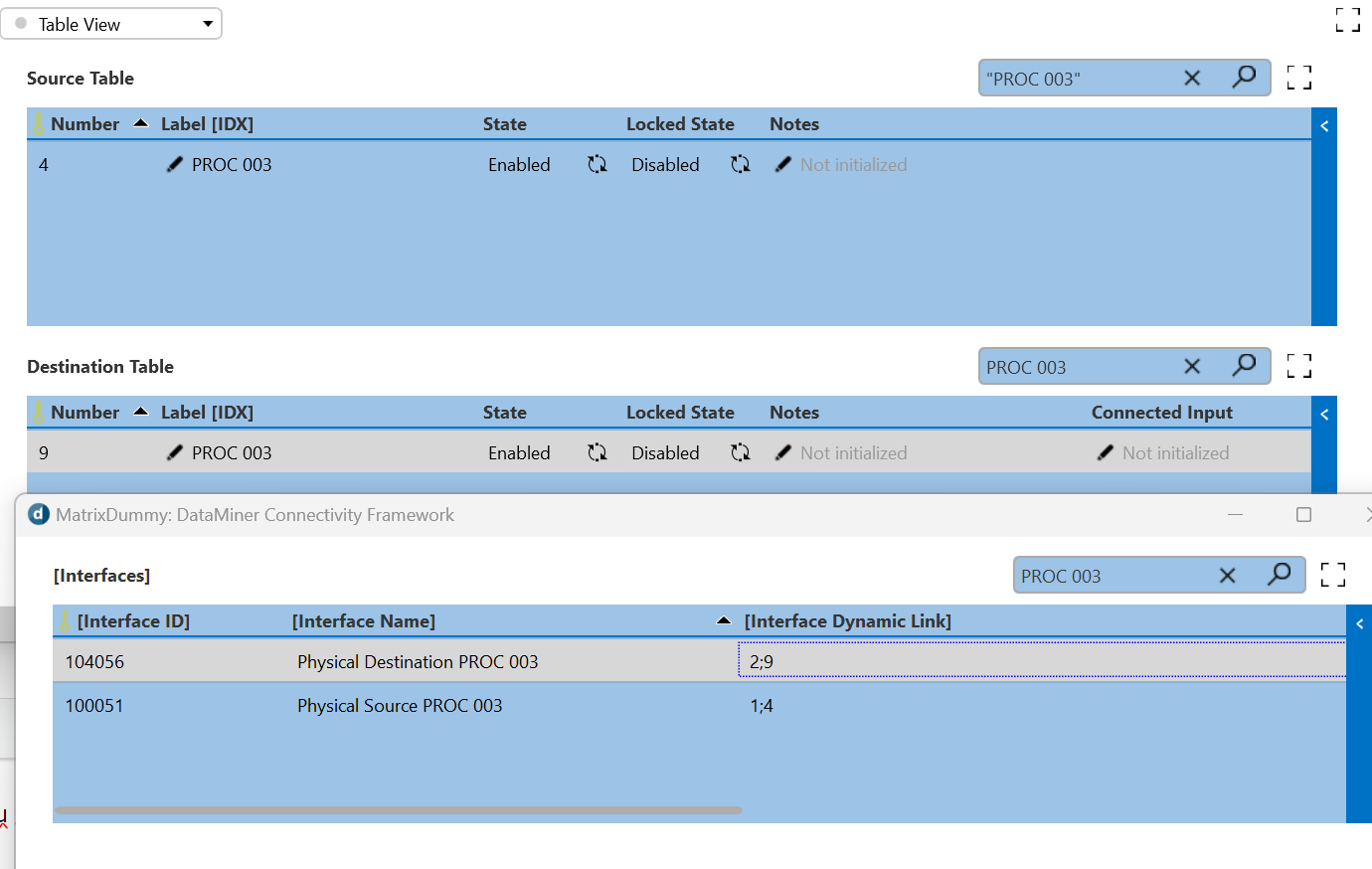The height and width of the screenshot is (869, 1372).
Task: Edit notes pencil in destination row 9
Action: 782,452
